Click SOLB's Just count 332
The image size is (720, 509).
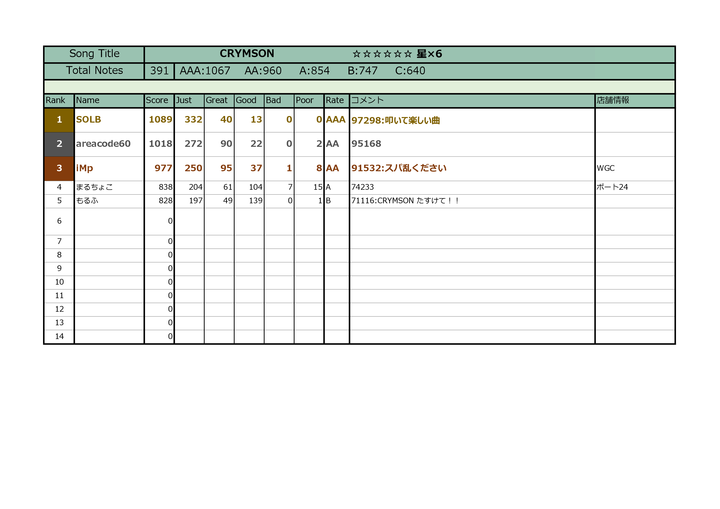pos(193,119)
